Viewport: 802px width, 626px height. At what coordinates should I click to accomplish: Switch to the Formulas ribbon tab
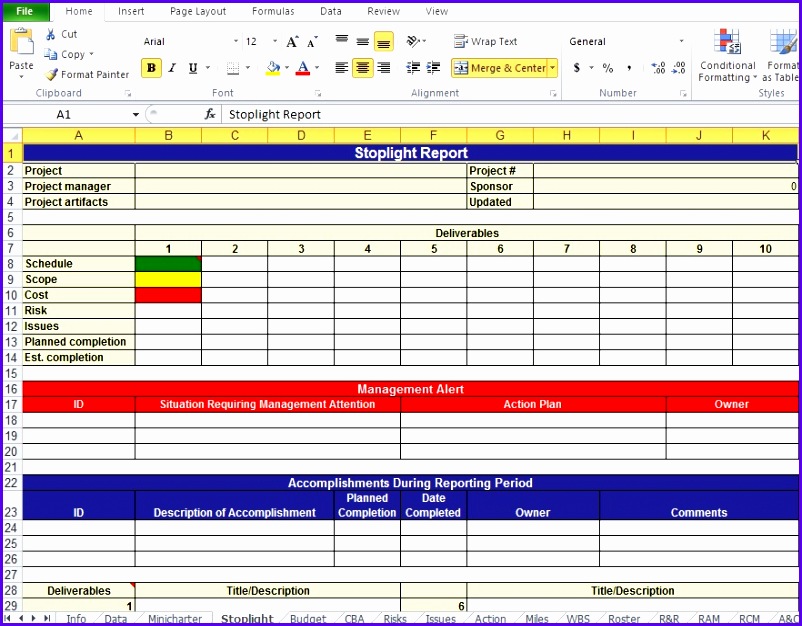272,11
